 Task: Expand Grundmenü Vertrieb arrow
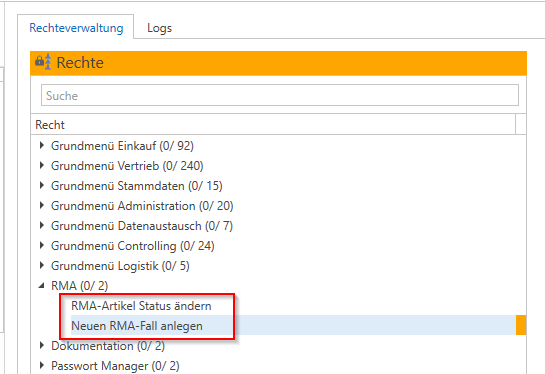click(42, 165)
